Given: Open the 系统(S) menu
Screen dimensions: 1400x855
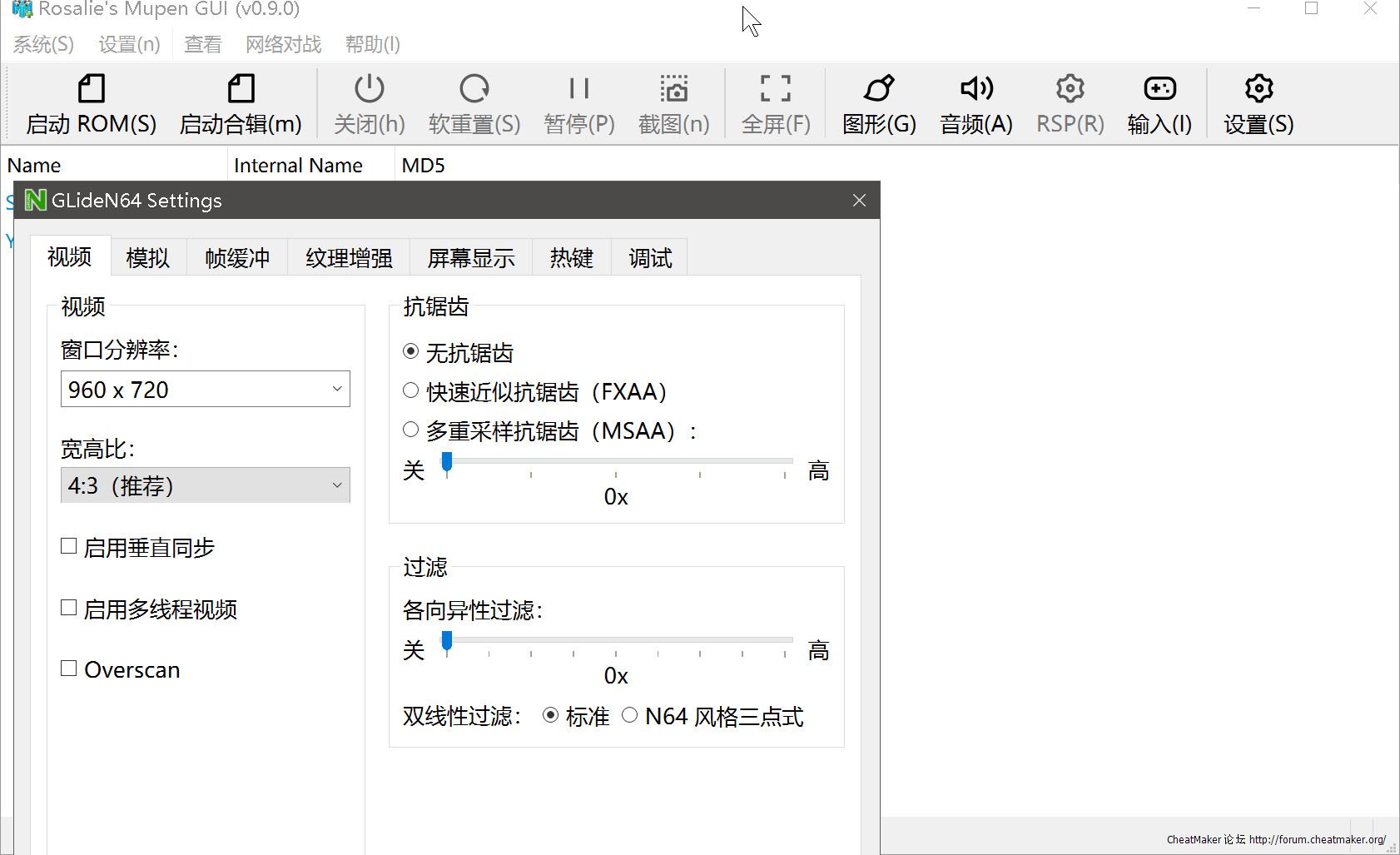Looking at the screenshot, I should tap(43, 44).
